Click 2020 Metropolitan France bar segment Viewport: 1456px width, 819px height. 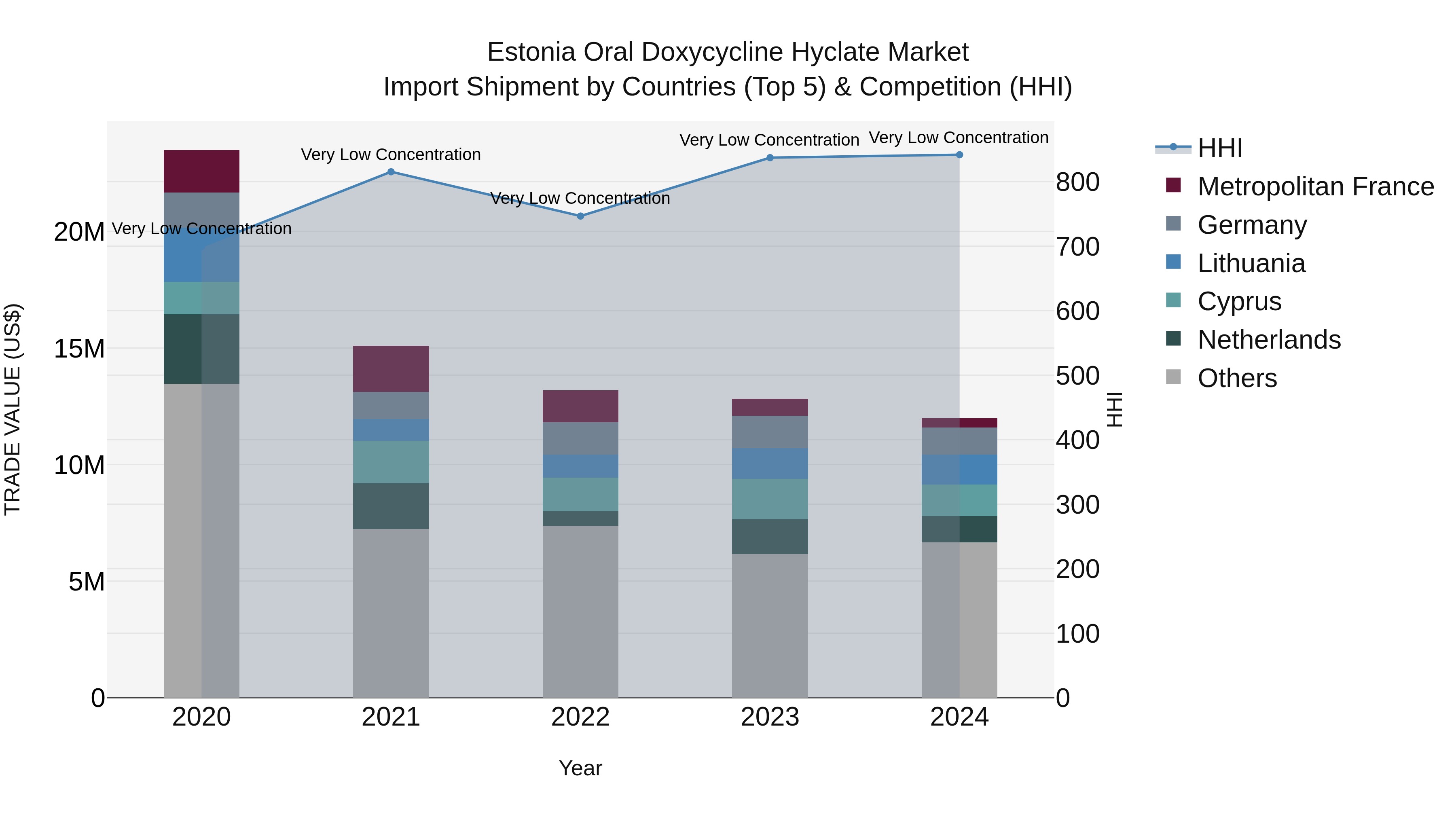click(x=202, y=171)
